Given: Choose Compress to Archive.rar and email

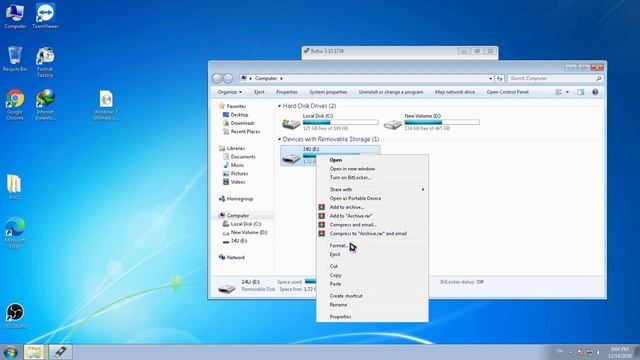Looking at the screenshot, I should (x=372, y=233).
